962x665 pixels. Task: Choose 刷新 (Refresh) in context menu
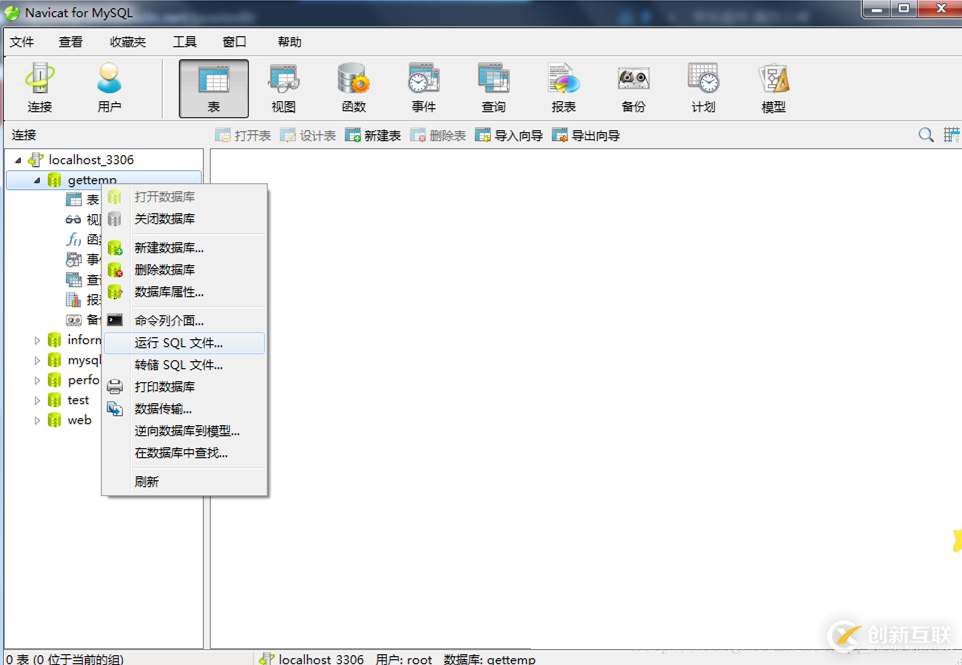click(185, 482)
